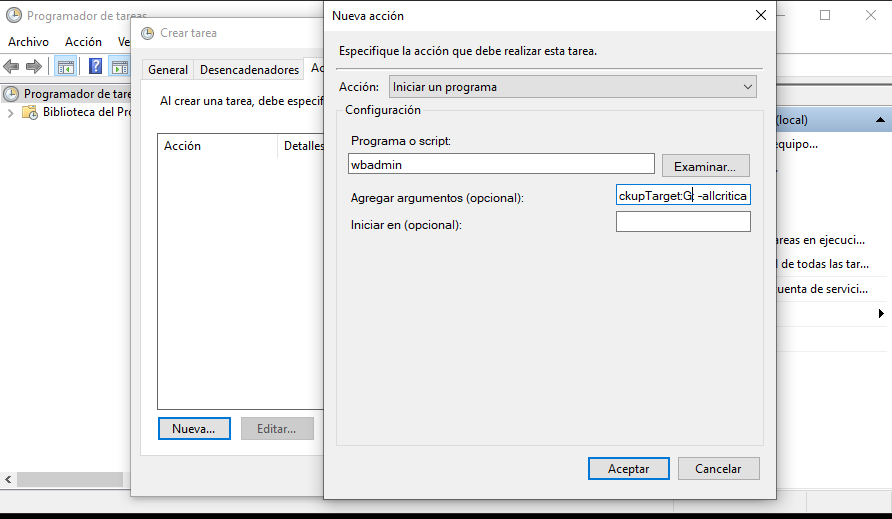Click the Iniciar en (opcional) field
The height and width of the screenshot is (519, 892).
[x=683, y=222]
